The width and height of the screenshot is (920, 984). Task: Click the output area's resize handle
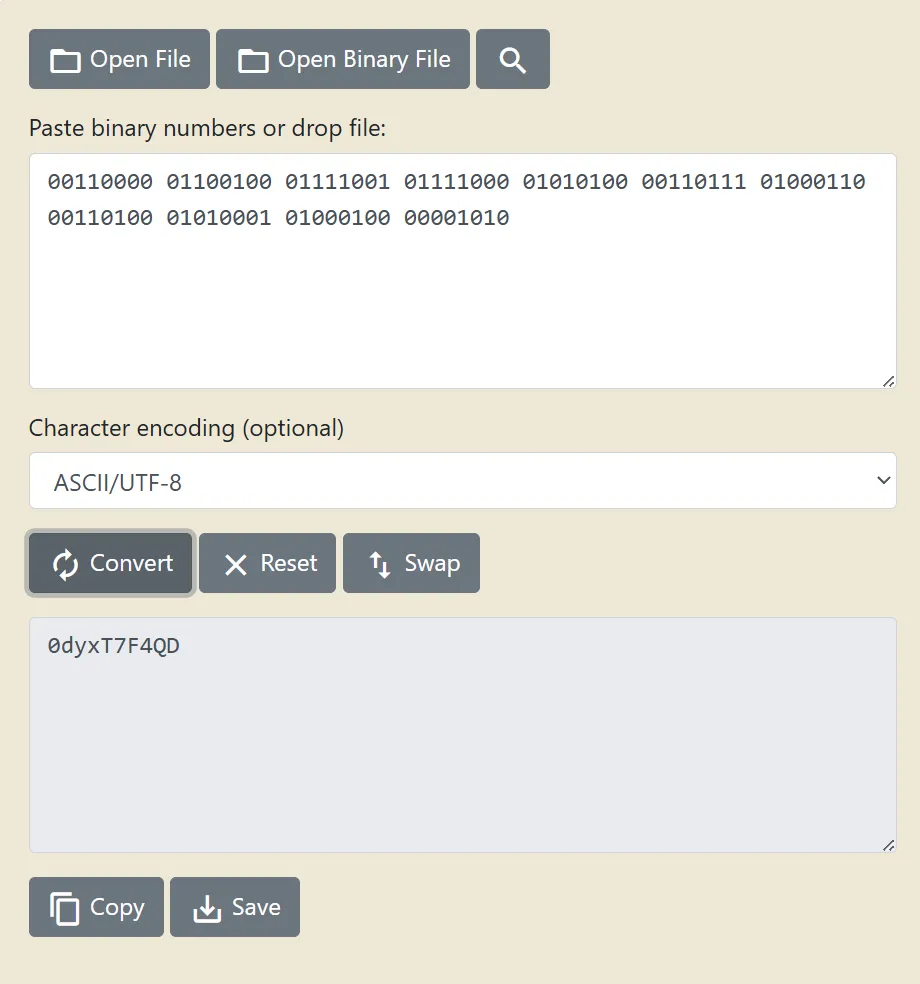[888, 844]
